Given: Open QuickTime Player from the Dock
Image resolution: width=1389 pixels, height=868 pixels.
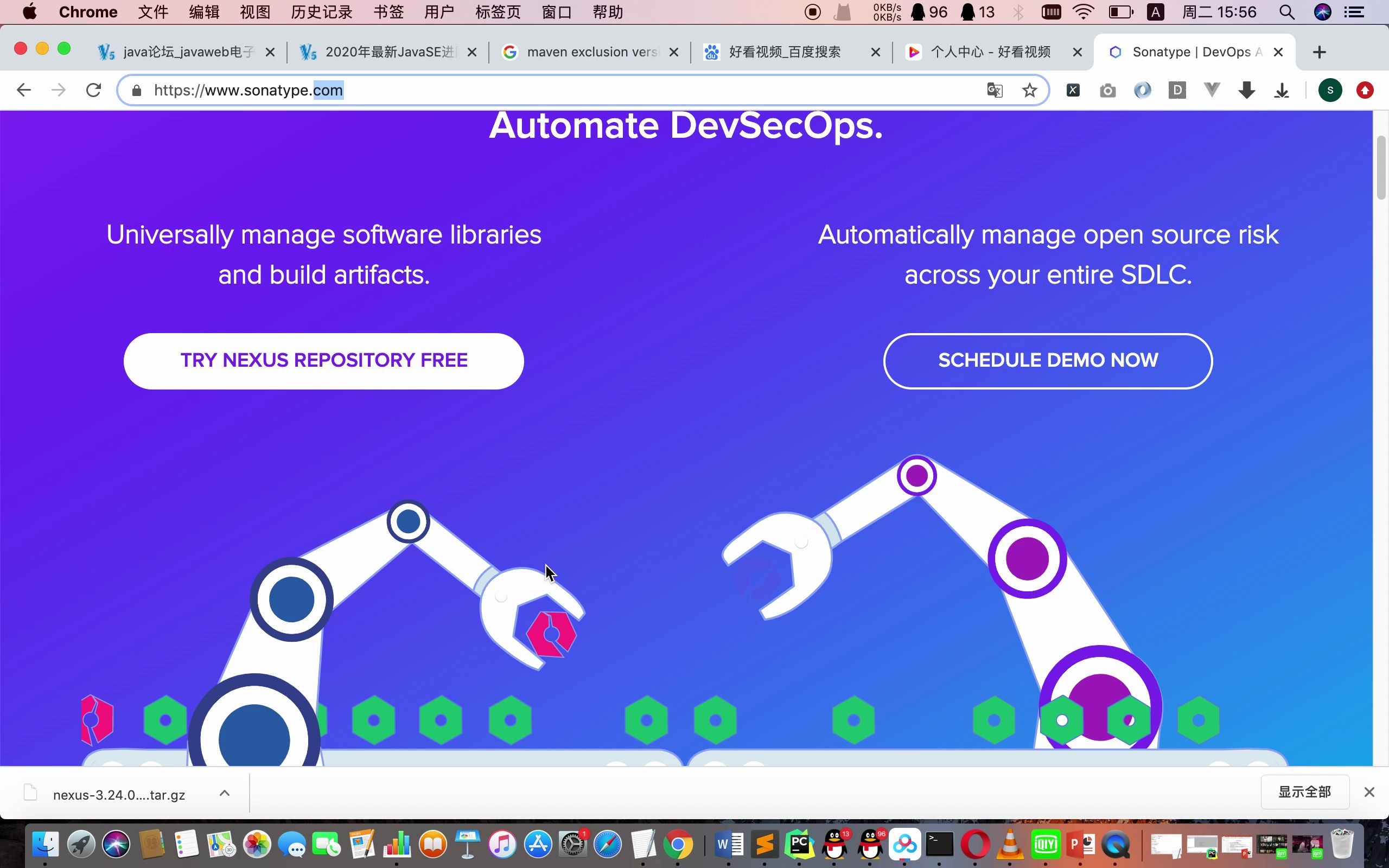Looking at the screenshot, I should (1116, 845).
